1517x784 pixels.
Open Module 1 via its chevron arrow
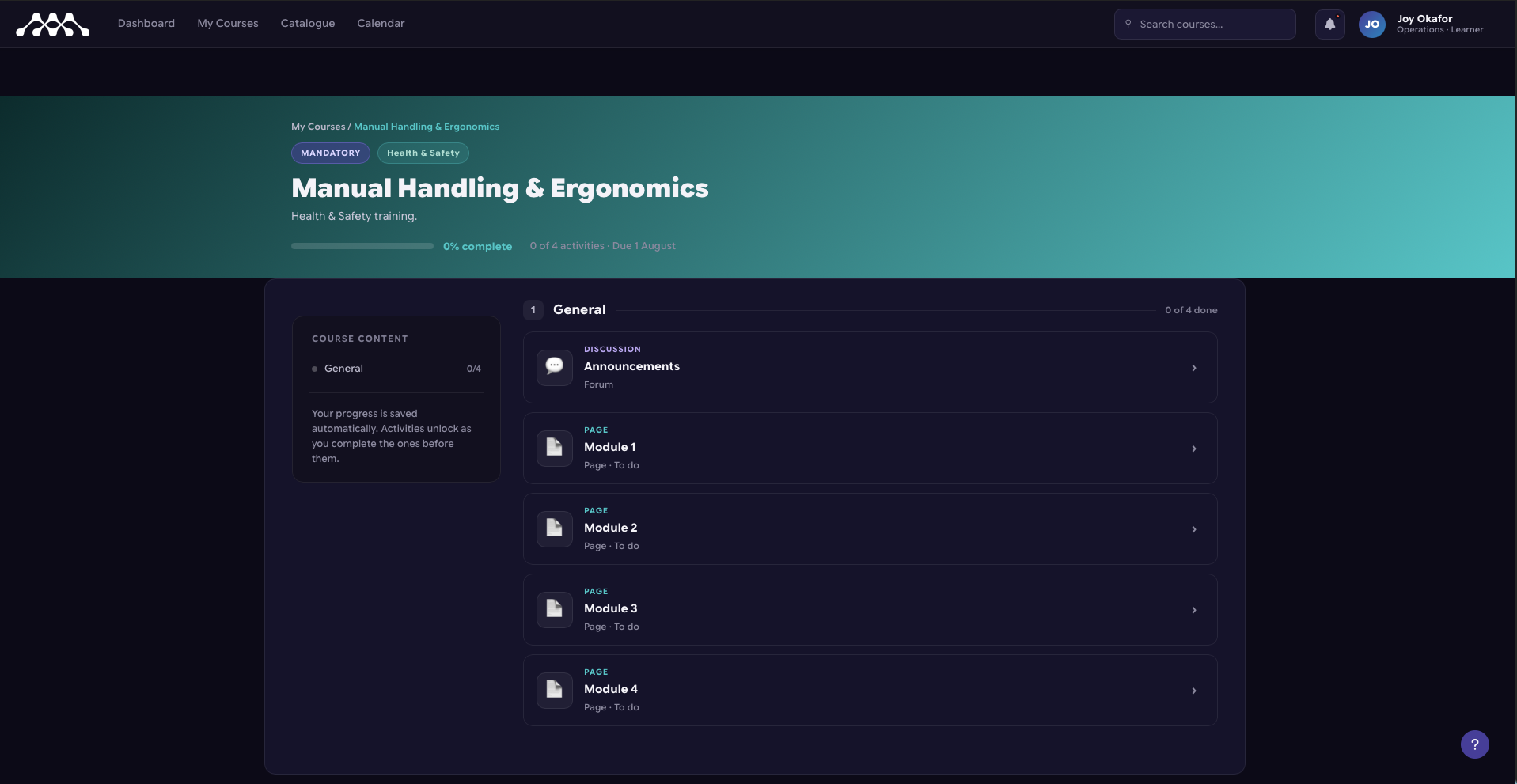coord(1194,449)
